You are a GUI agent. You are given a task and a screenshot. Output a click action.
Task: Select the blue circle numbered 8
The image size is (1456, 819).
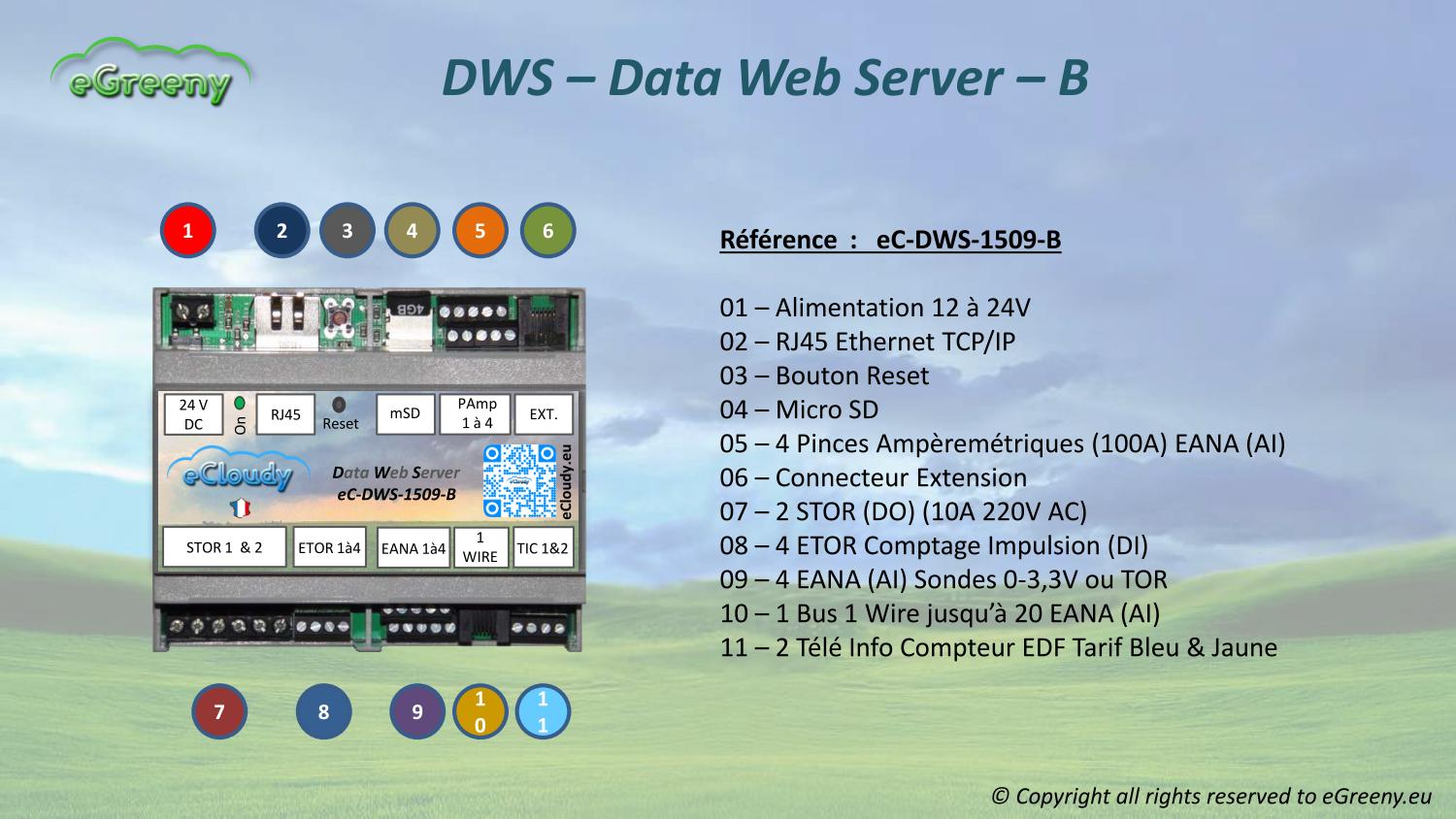[323, 711]
